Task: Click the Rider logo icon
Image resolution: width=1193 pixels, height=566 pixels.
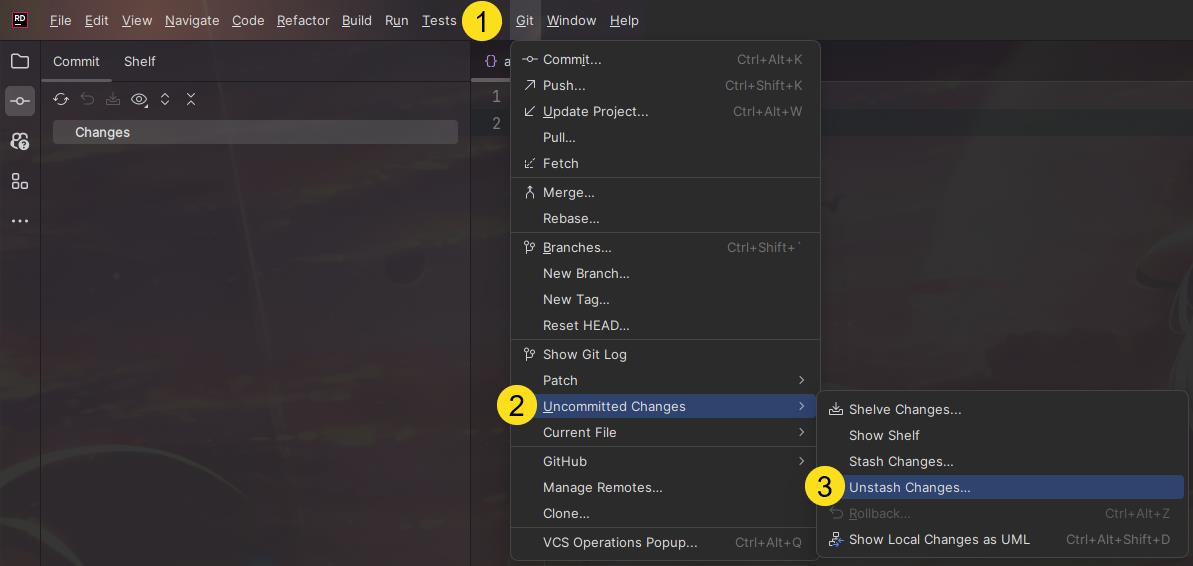Action: coord(20,20)
